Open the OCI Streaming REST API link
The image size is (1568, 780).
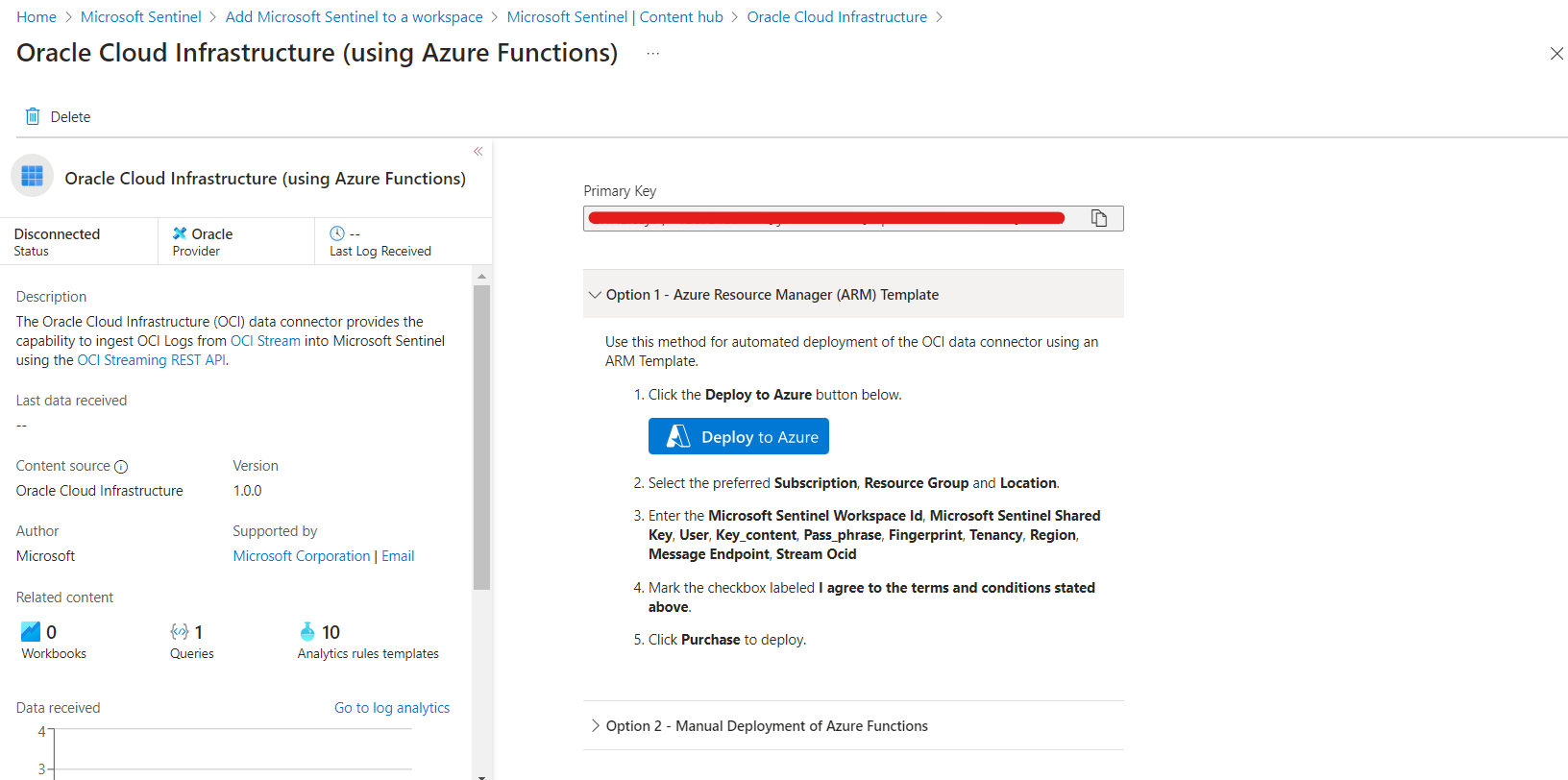151,360
